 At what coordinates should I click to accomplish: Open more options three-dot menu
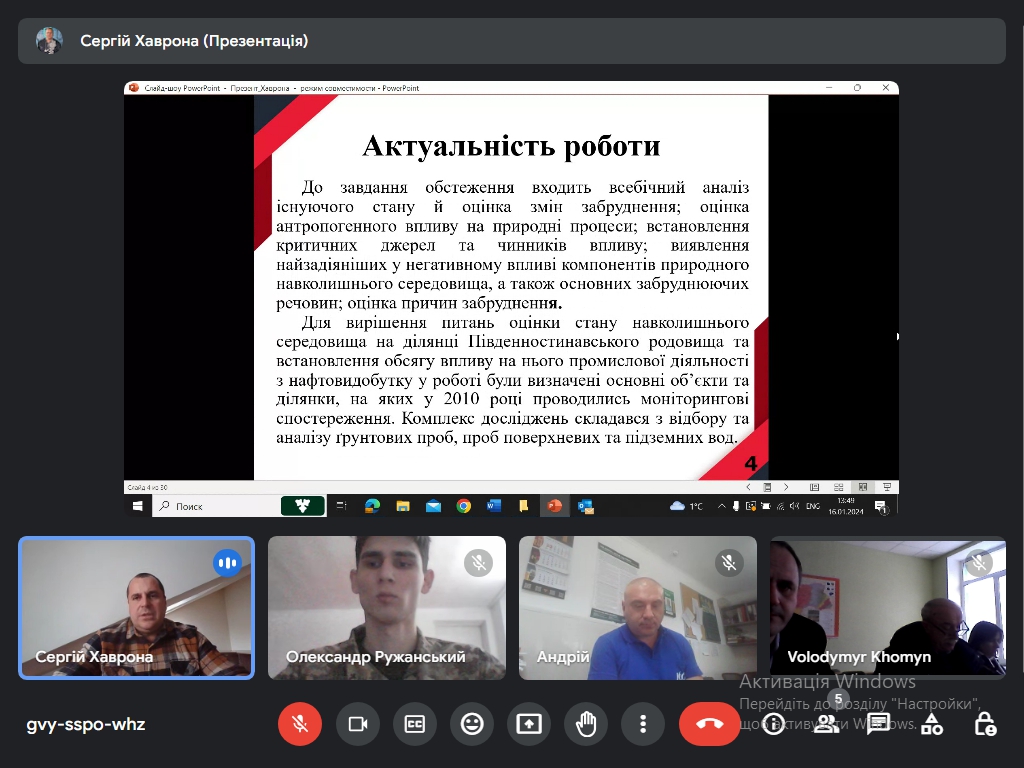[643, 724]
